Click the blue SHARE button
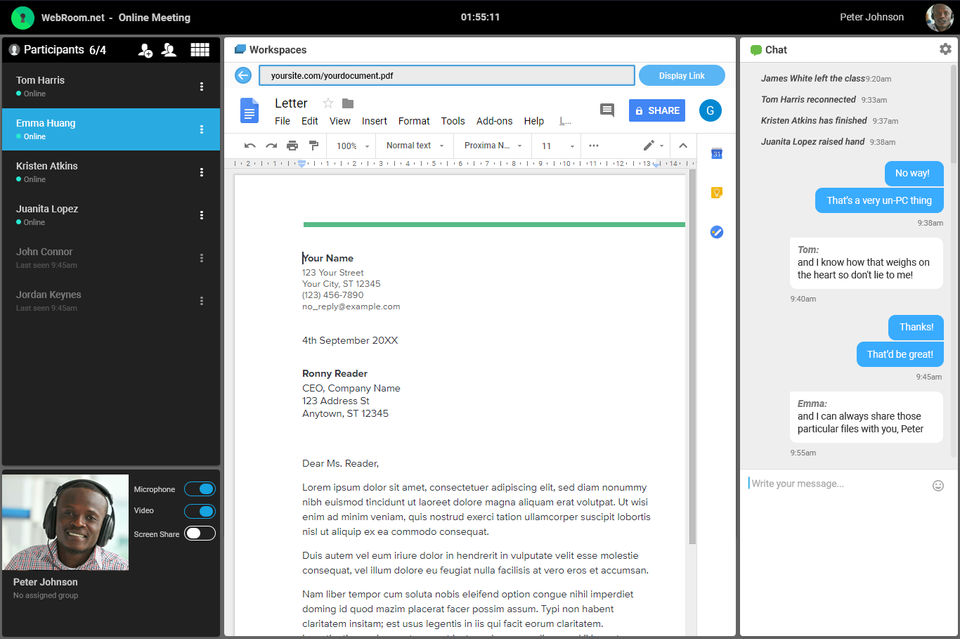 [656, 111]
